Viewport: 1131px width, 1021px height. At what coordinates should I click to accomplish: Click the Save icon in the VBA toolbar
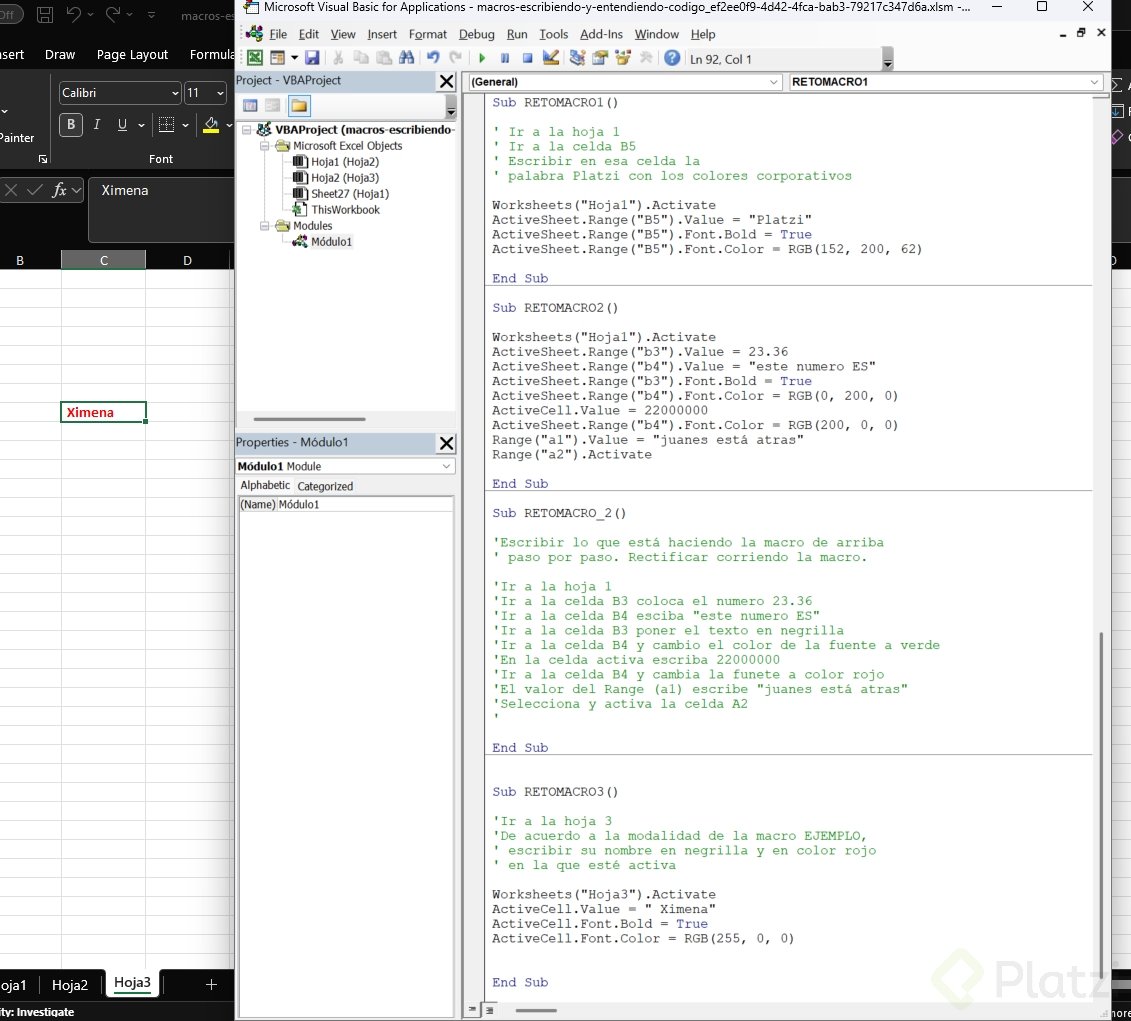point(312,59)
